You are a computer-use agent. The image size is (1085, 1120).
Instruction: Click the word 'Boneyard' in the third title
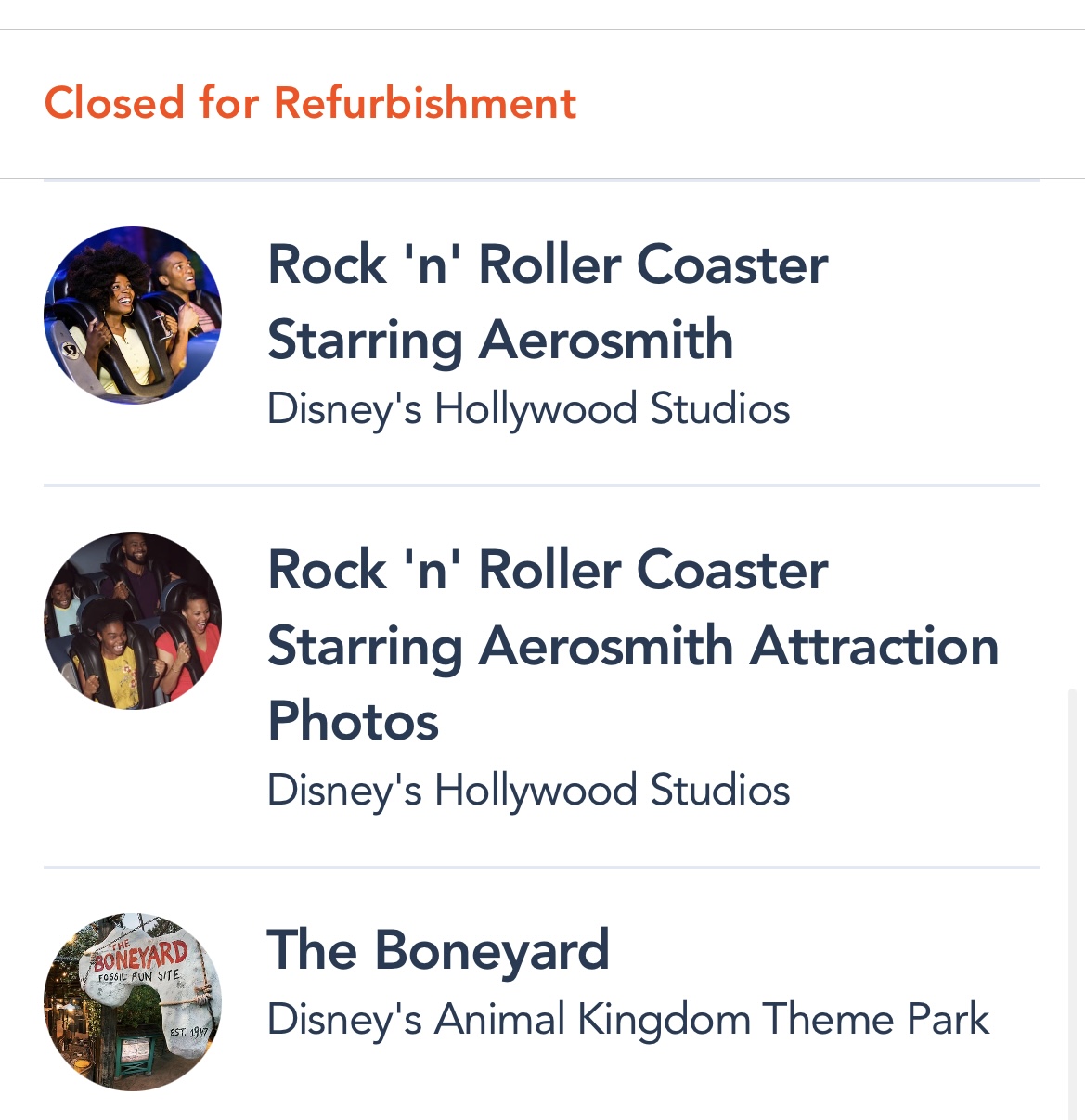(x=492, y=950)
